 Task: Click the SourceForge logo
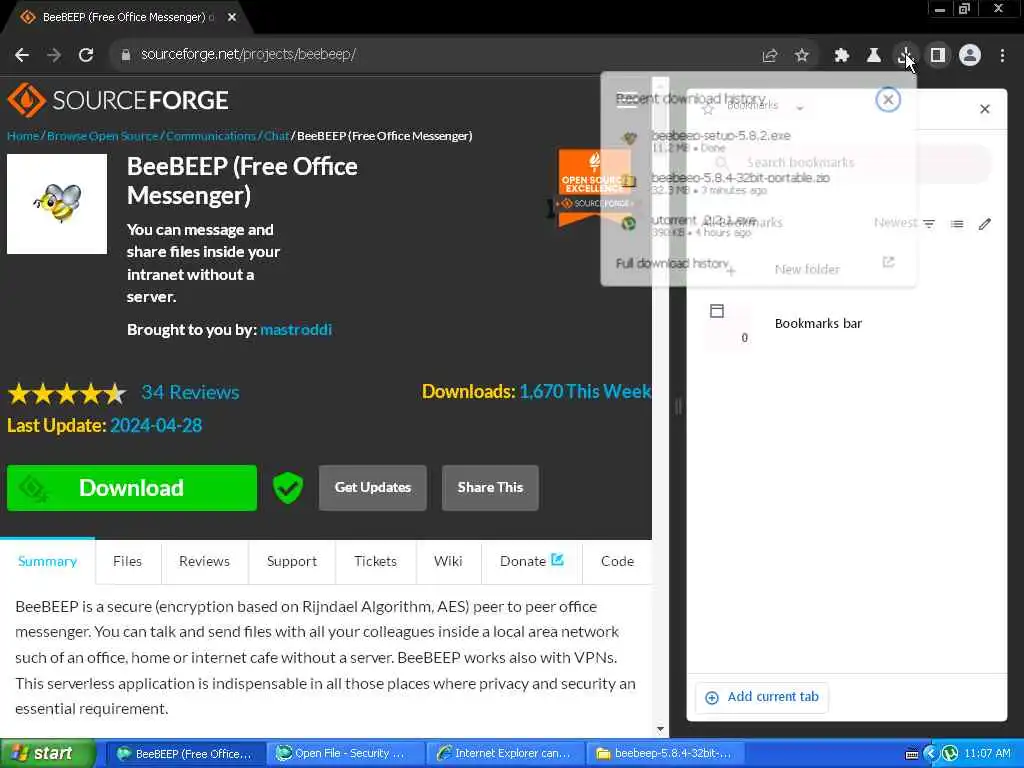tap(118, 100)
